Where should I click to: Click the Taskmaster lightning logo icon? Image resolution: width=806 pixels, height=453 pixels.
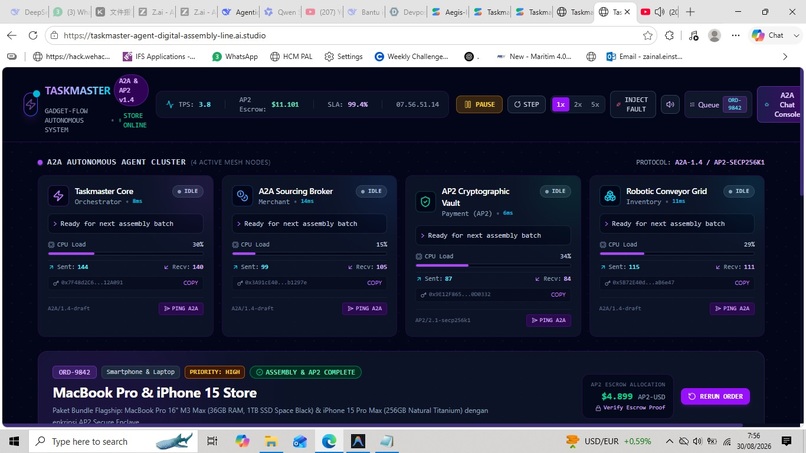pos(30,104)
